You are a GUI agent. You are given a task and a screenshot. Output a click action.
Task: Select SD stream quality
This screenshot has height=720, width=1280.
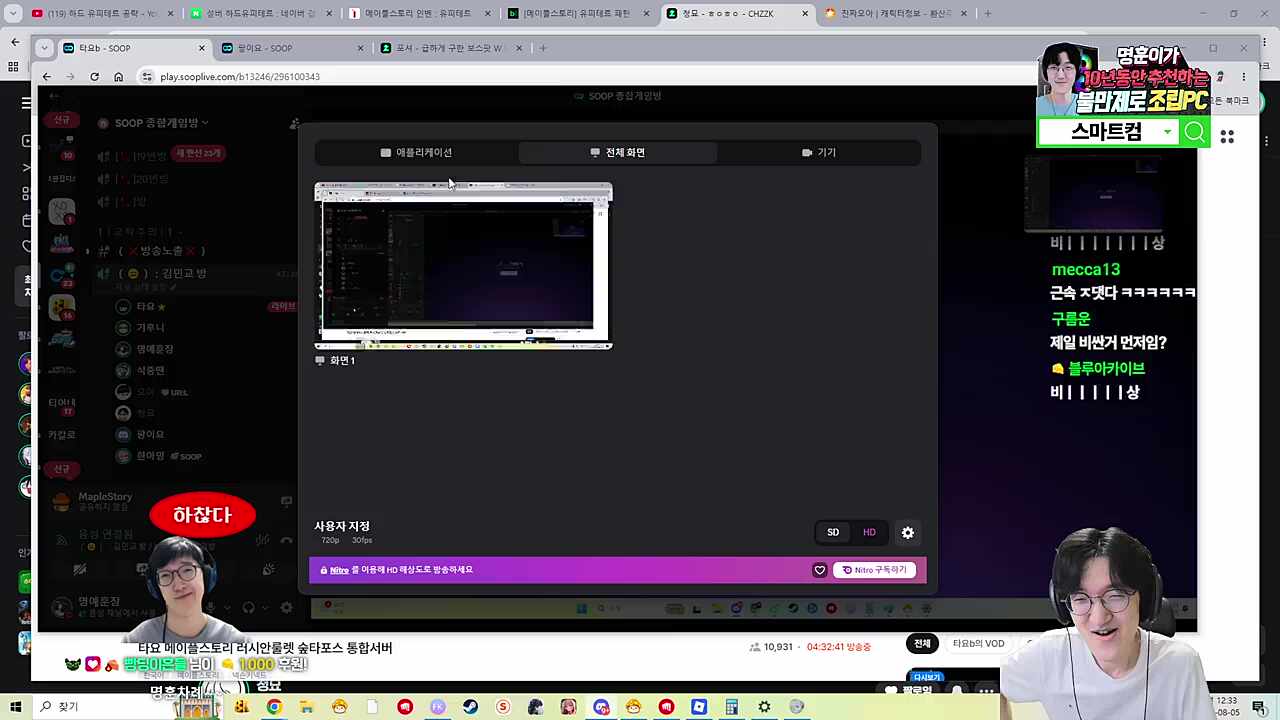click(833, 532)
